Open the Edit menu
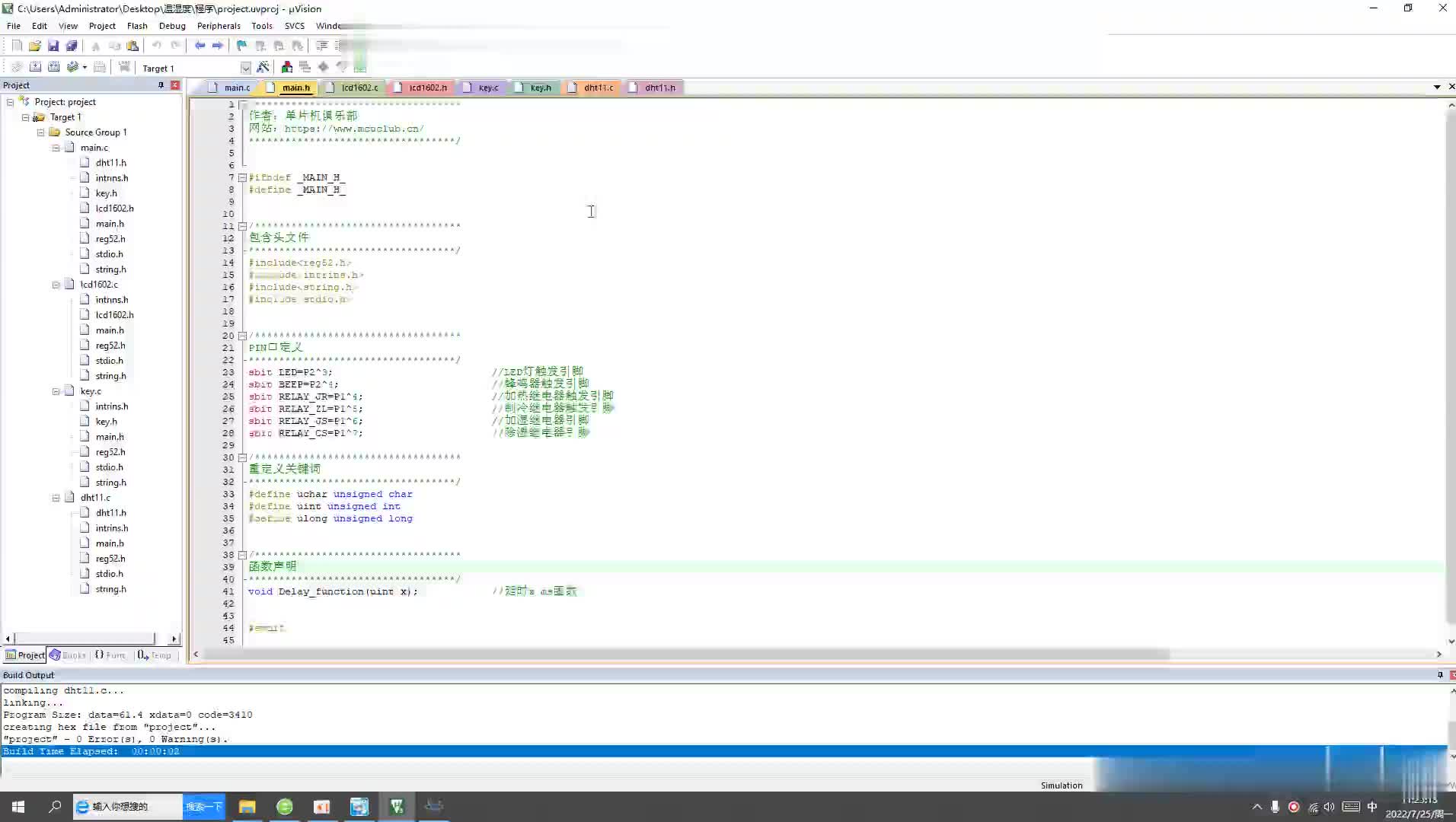 (x=40, y=26)
